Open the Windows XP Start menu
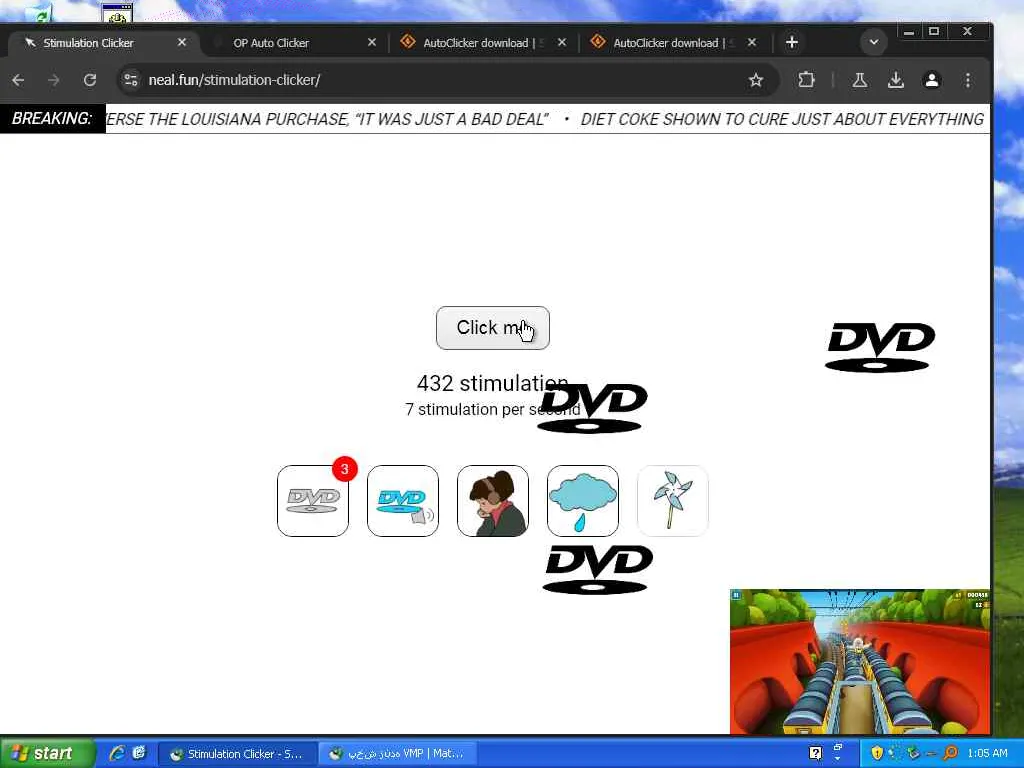1024x768 pixels. [47, 753]
